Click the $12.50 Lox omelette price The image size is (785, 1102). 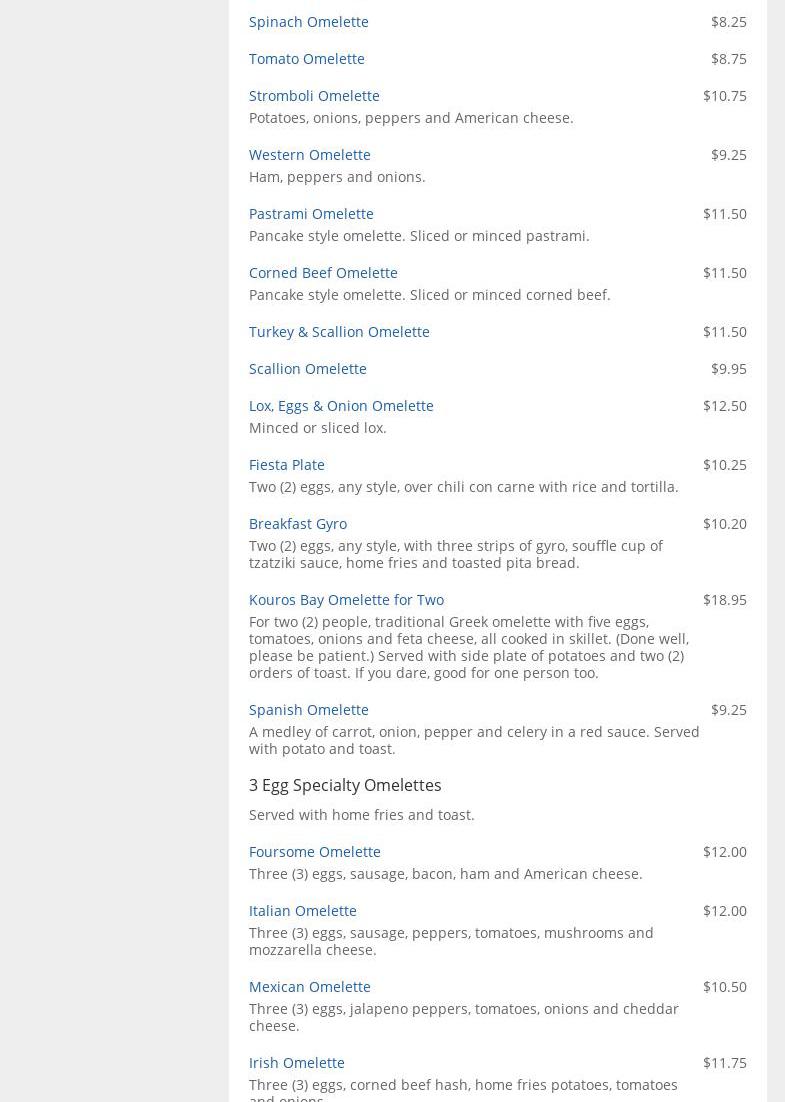point(724,405)
